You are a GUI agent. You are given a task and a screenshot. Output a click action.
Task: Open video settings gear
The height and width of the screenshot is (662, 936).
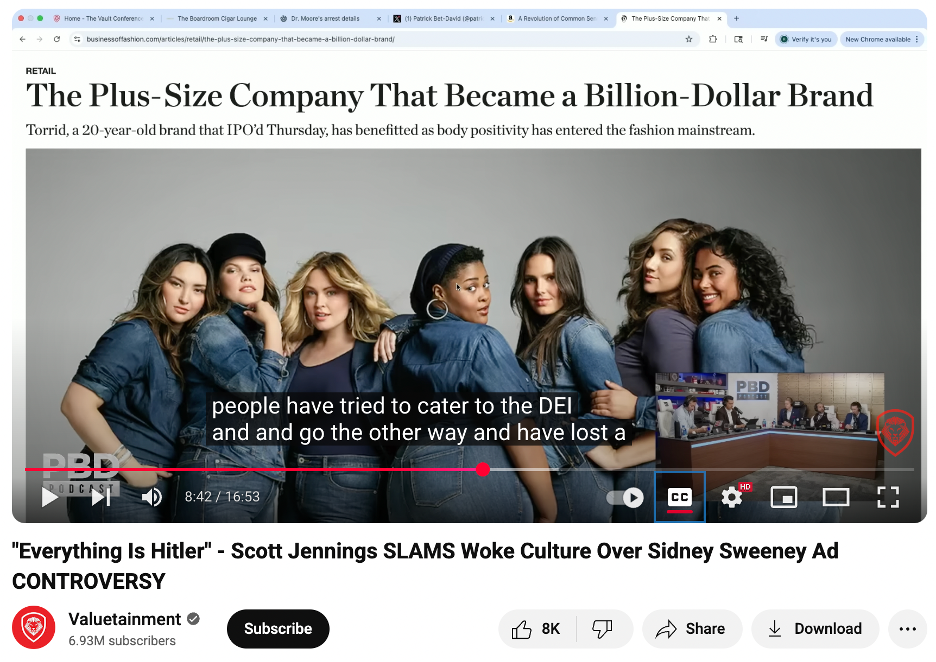click(x=732, y=497)
